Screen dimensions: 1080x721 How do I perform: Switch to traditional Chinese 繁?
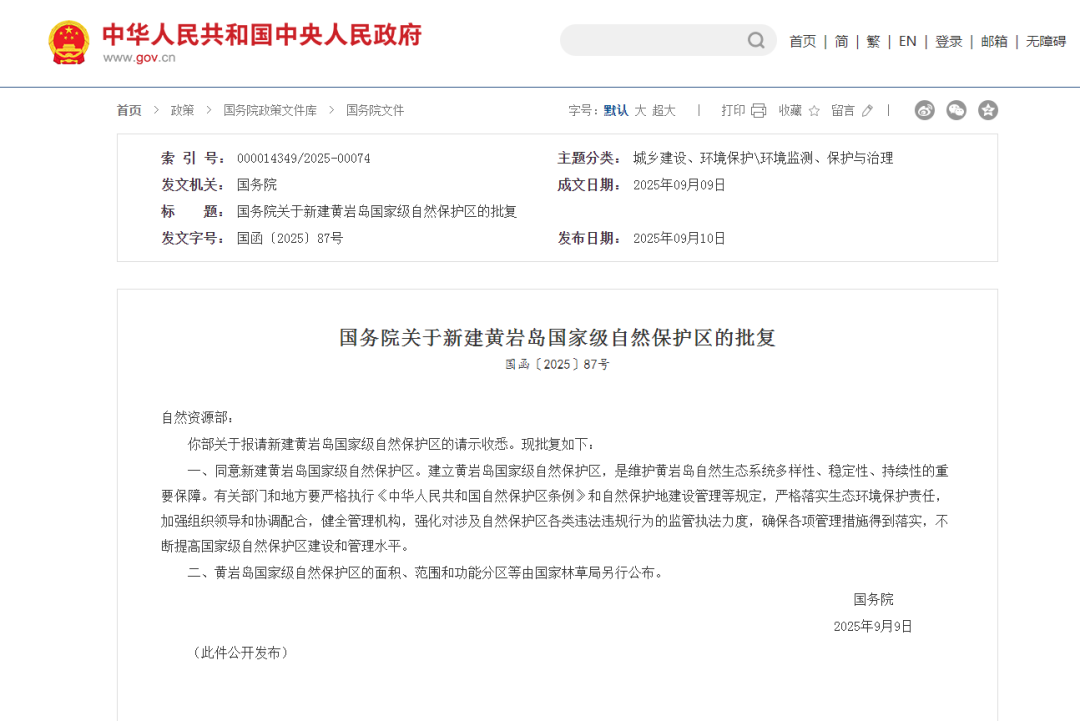(x=873, y=41)
